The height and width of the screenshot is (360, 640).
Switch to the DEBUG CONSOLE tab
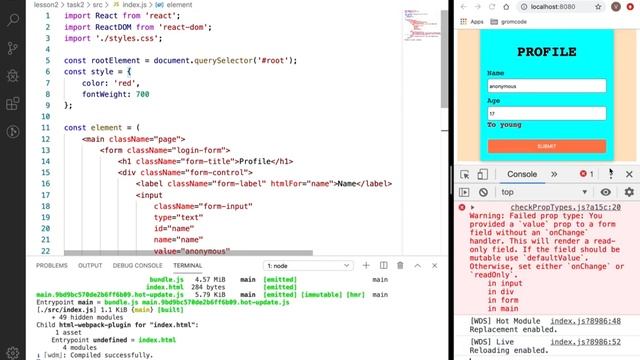tap(138, 265)
